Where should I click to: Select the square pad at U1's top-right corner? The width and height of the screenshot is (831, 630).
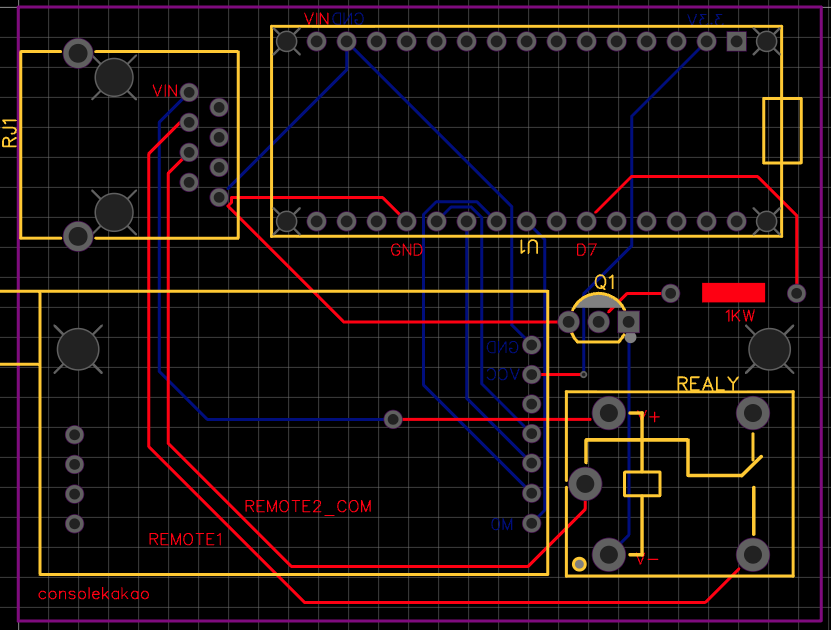737,41
